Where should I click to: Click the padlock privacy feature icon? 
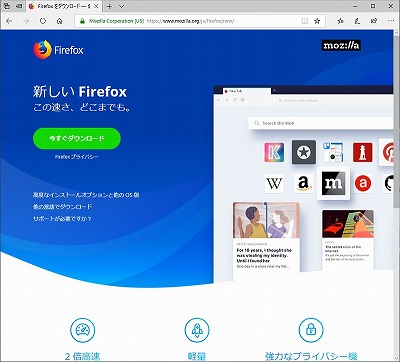311,330
